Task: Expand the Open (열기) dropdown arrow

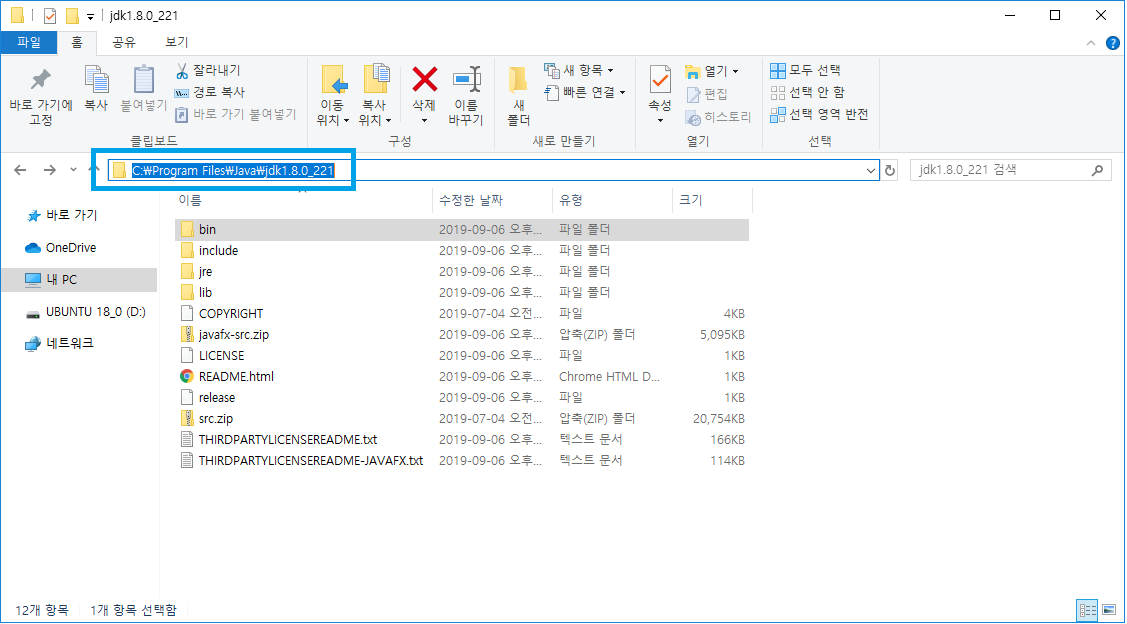Action: [x=735, y=71]
